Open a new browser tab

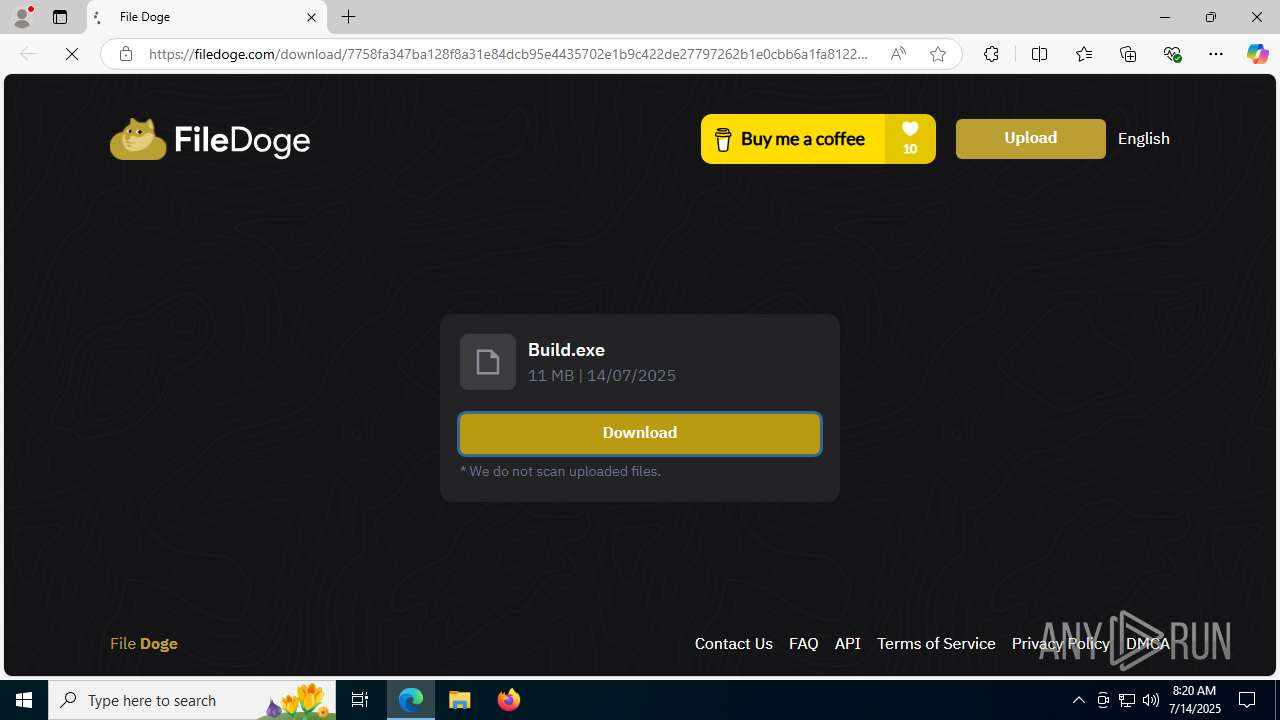348,17
